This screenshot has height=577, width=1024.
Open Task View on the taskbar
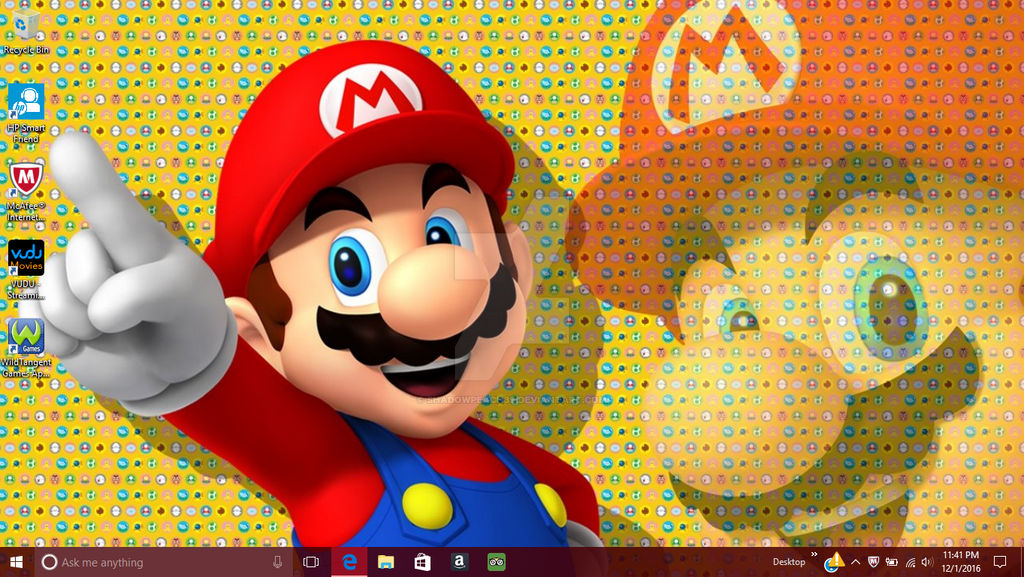pyautogui.click(x=312, y=562)
